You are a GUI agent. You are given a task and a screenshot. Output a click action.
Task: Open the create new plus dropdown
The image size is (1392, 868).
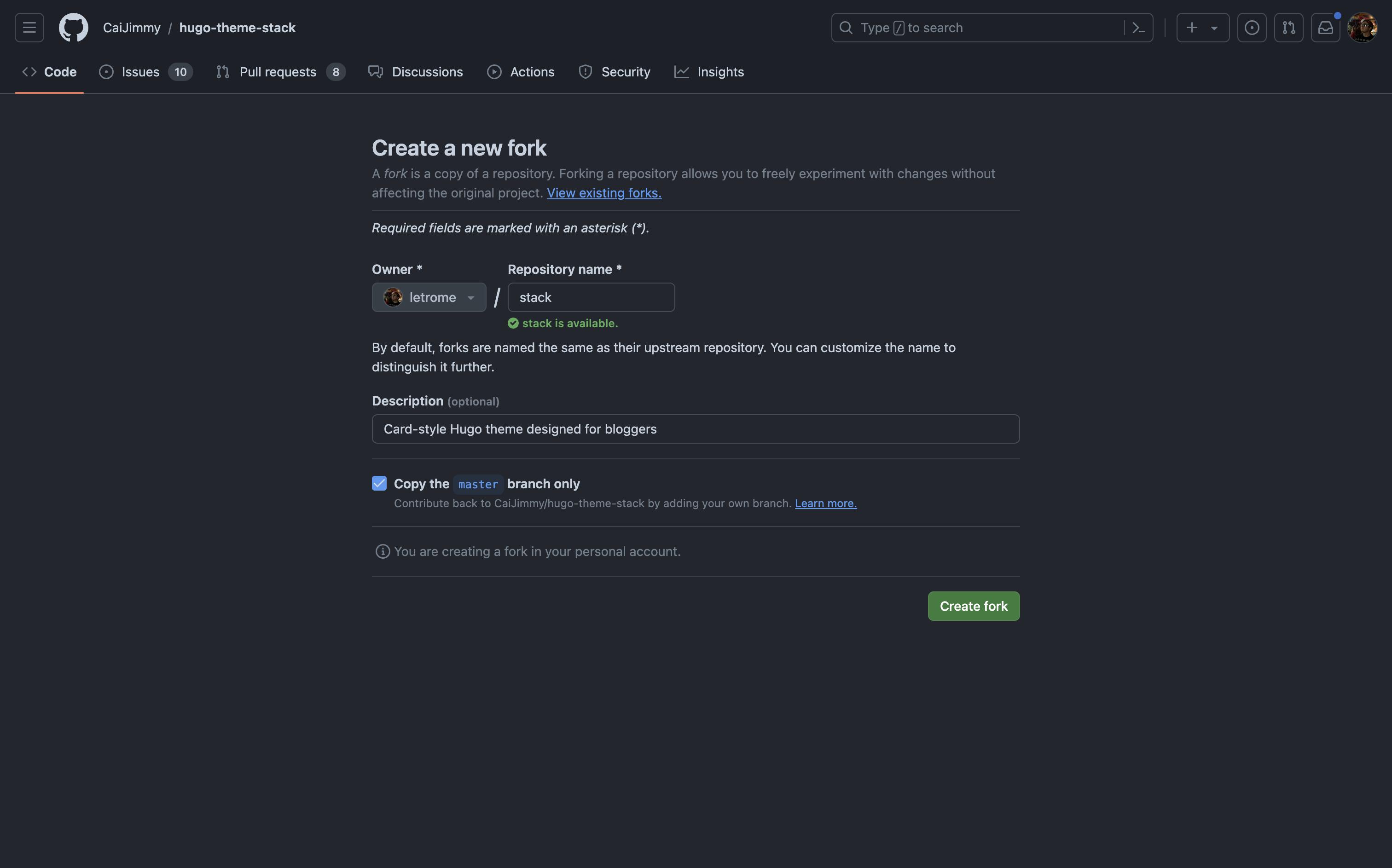click(1202, 28)
